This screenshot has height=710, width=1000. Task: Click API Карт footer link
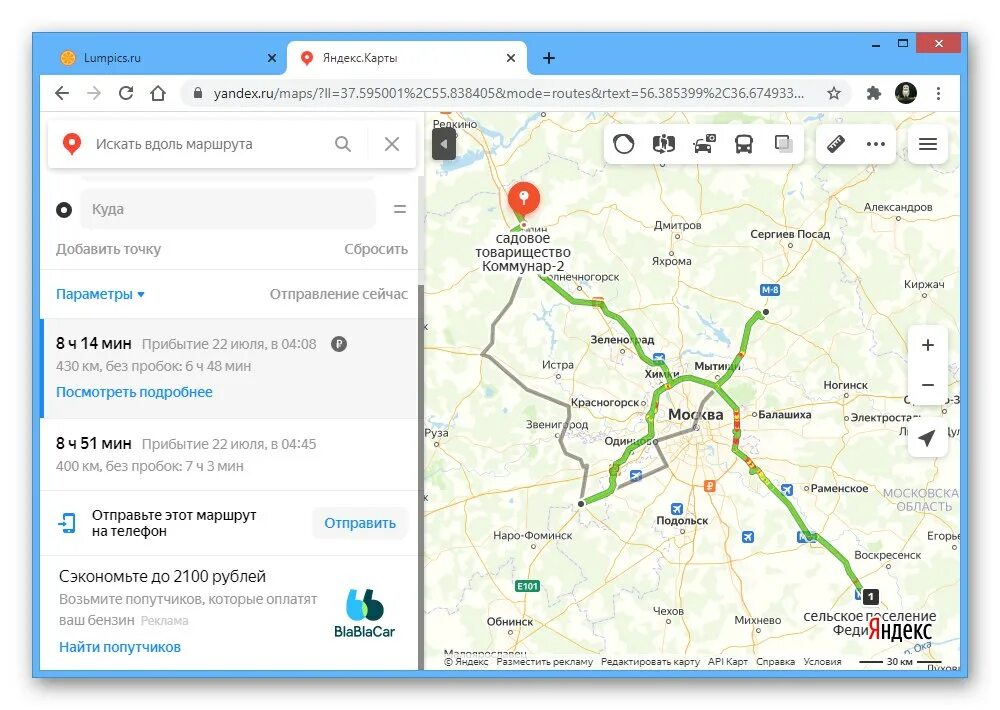pos(728,662)
